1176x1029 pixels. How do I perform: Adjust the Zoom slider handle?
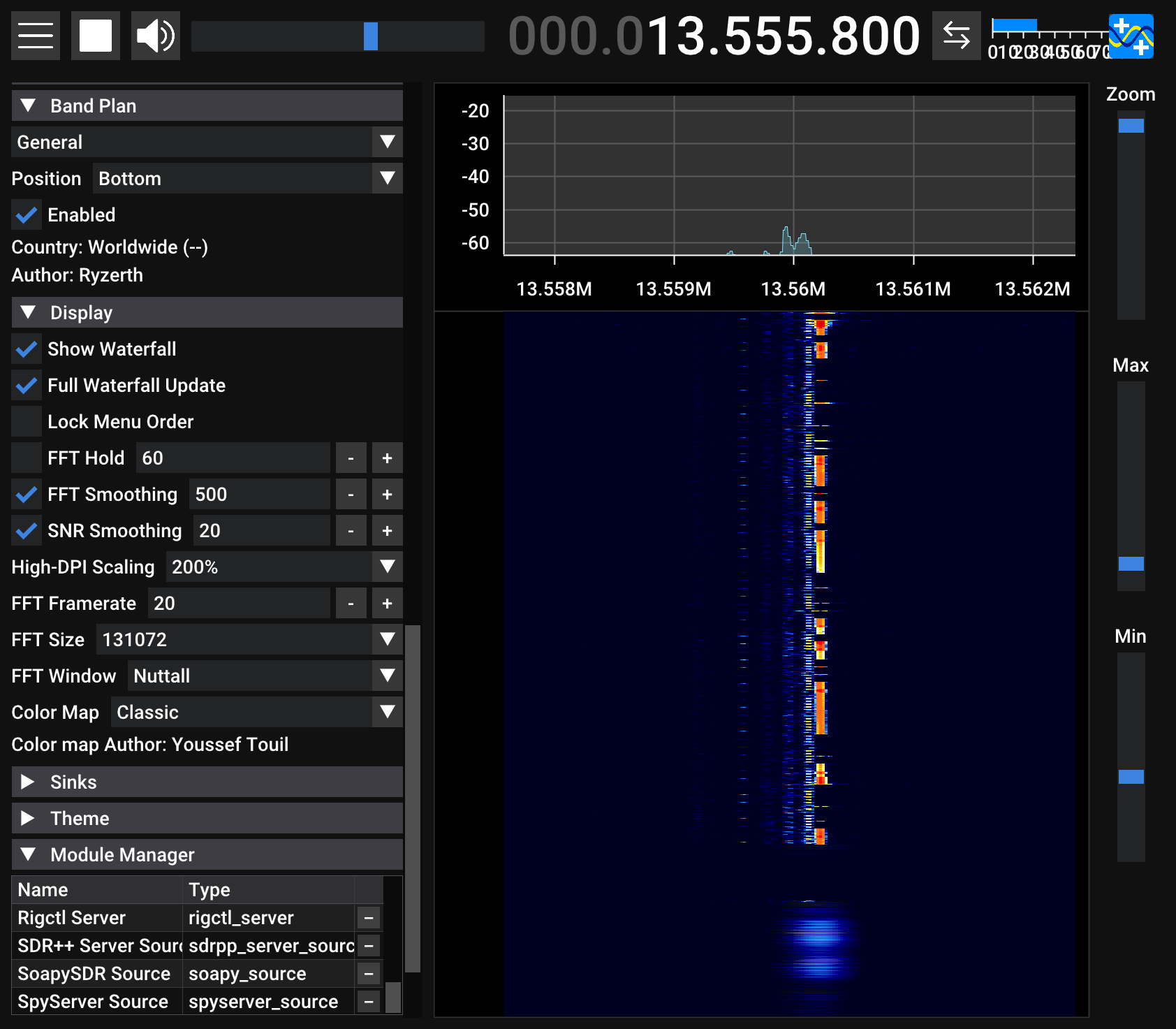pyautogui.click(x=1131, y=126)
